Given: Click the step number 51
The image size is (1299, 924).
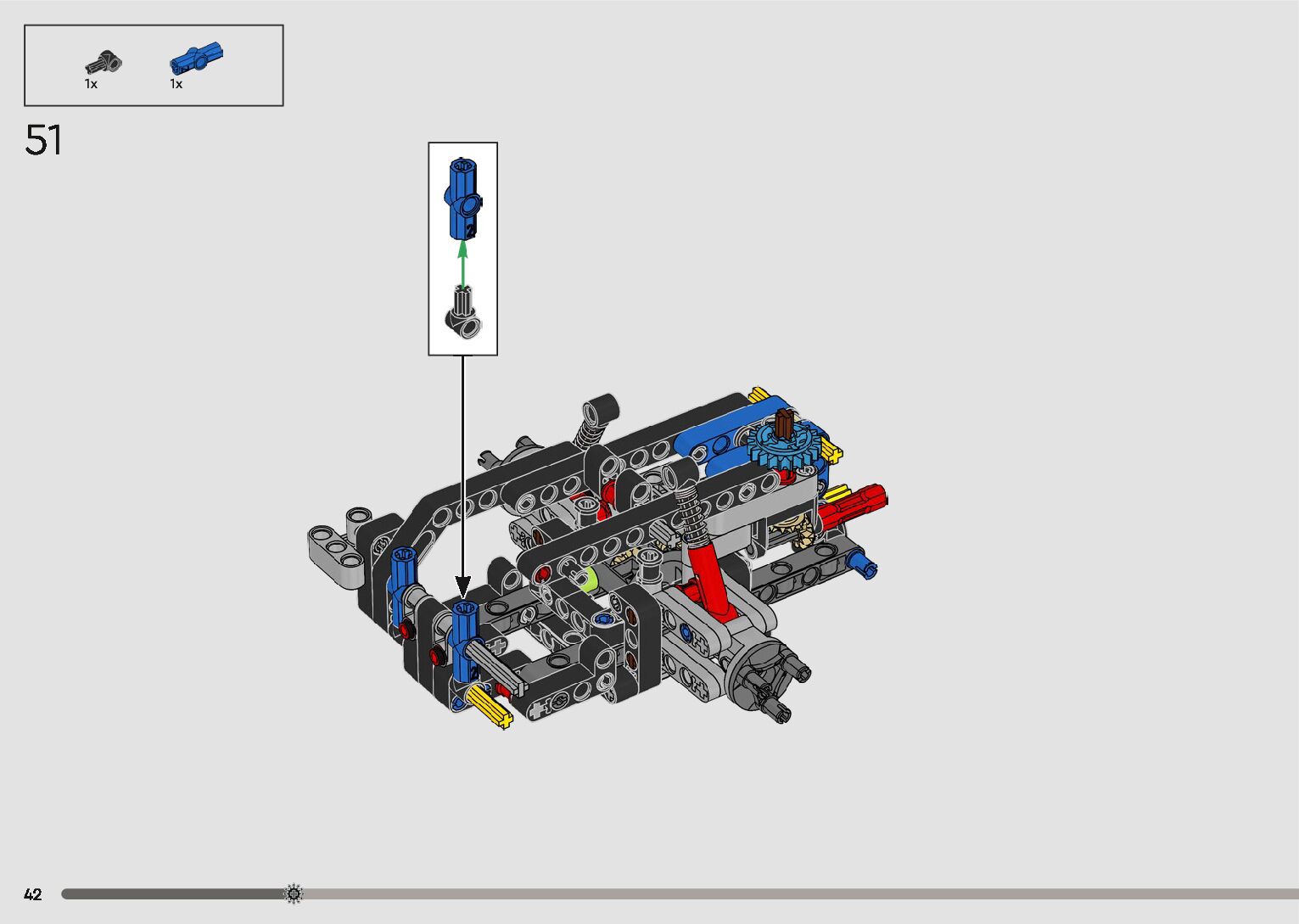Looking at the screenshot, I should (43, 141).
